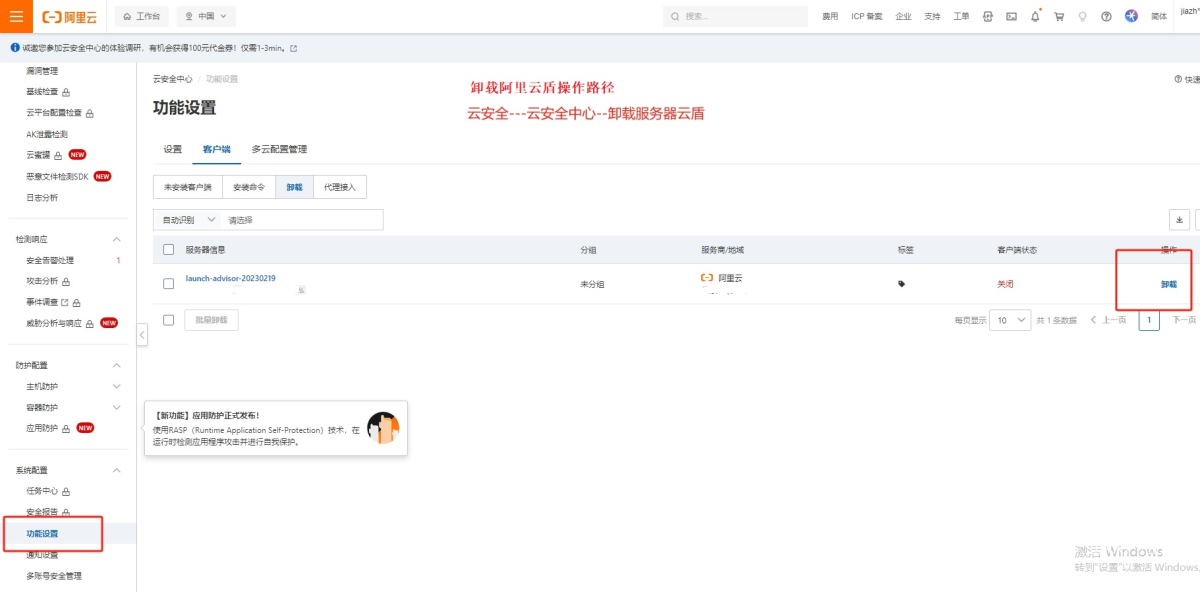Open the help question mark icon
The height and width of the screenshot is (592, 1200).
(1106, 16)
